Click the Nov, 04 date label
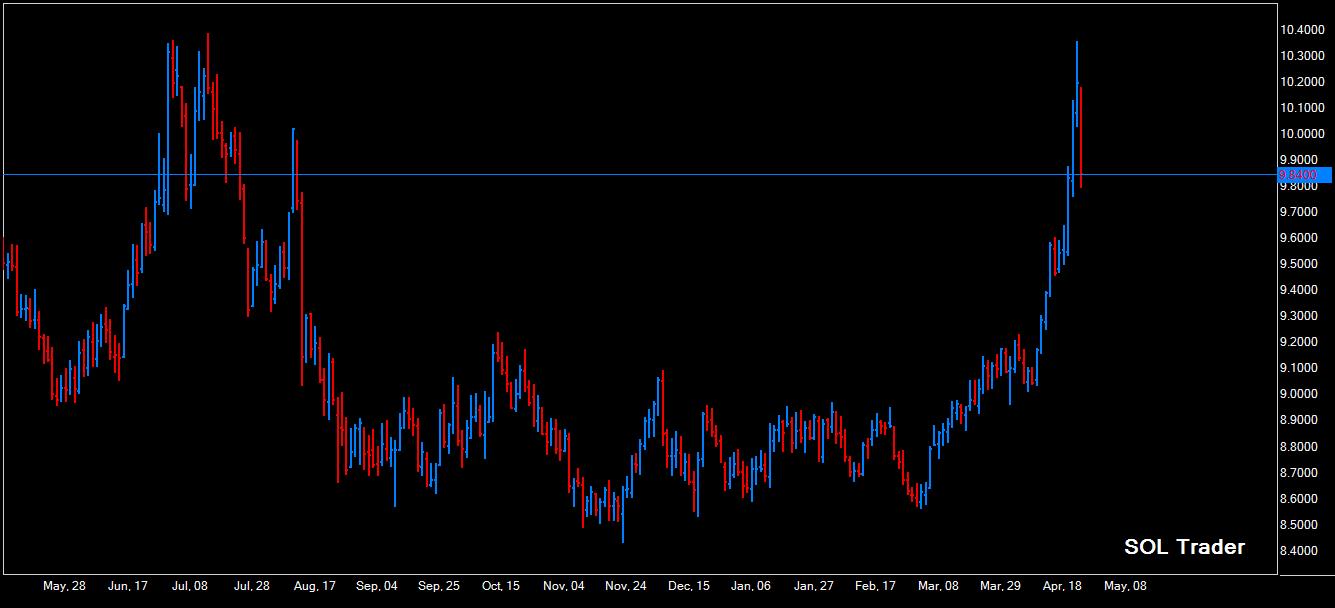Screen dimensions: 1335x608 point(564,587)
